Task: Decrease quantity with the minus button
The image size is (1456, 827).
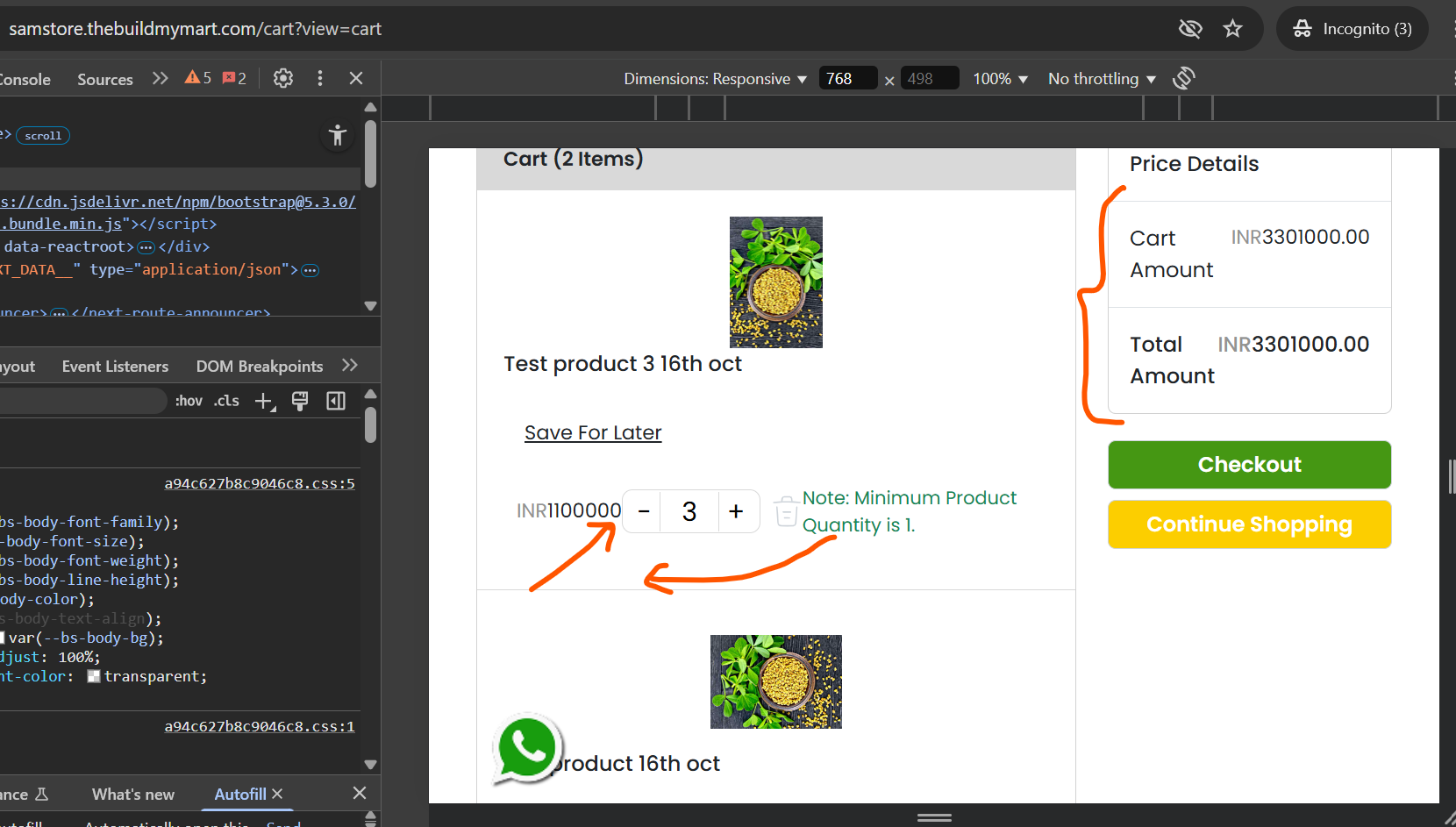Action: pos(644,511)
